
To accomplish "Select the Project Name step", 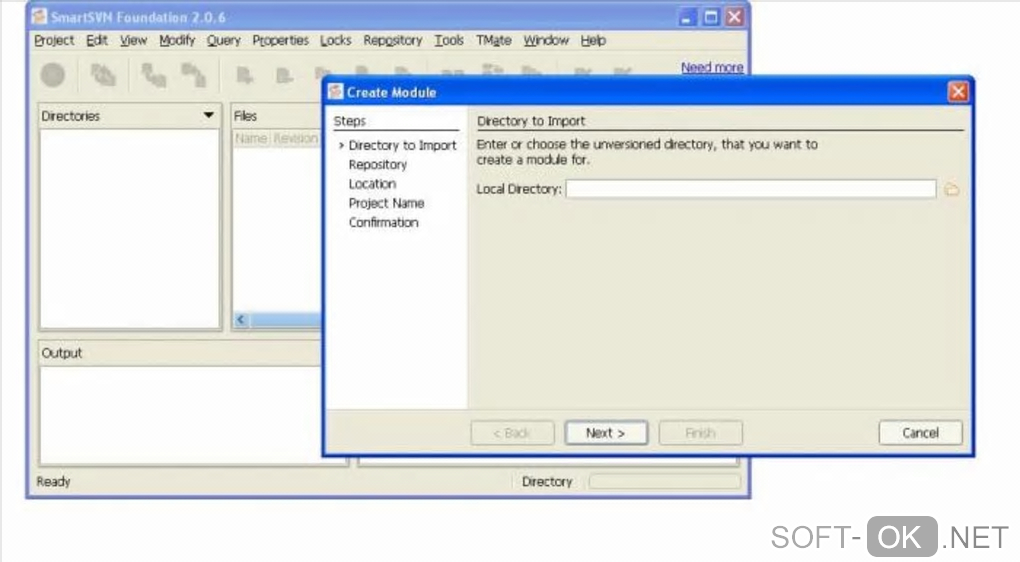I will 386,203.
